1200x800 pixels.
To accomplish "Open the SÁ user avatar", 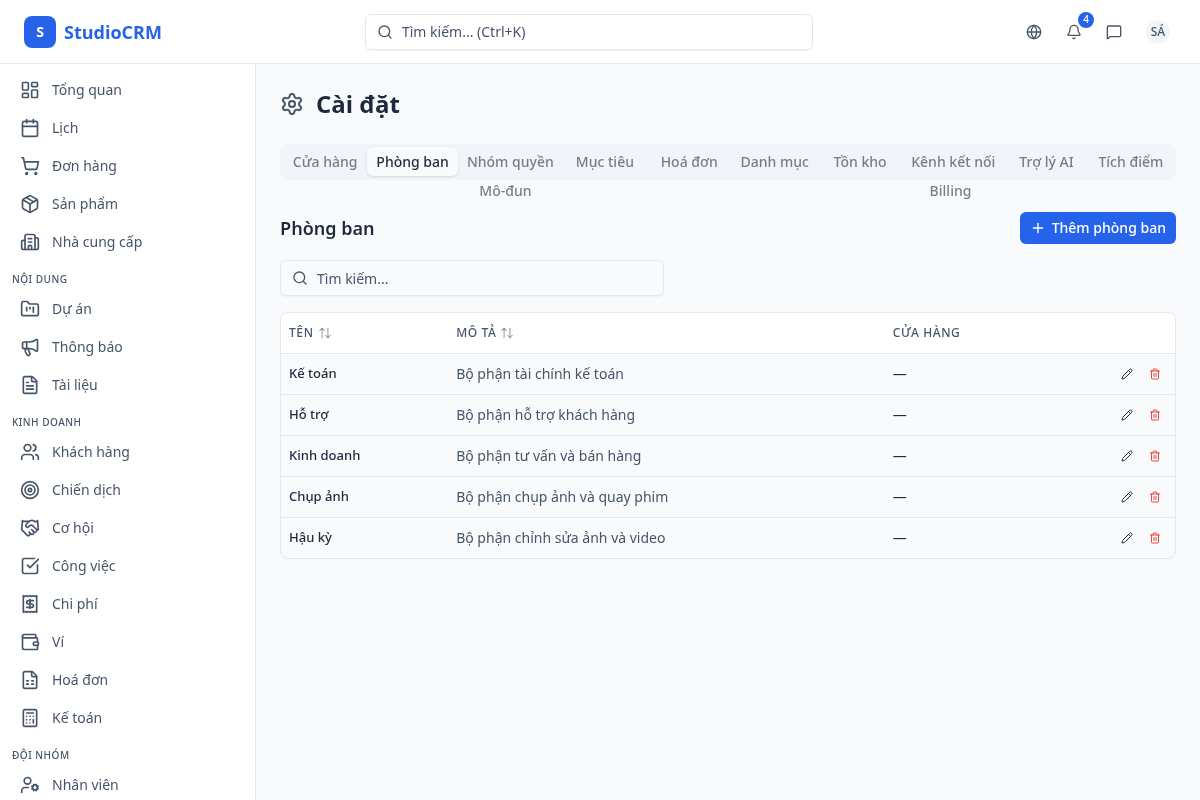I will [x=1157, y=32].
